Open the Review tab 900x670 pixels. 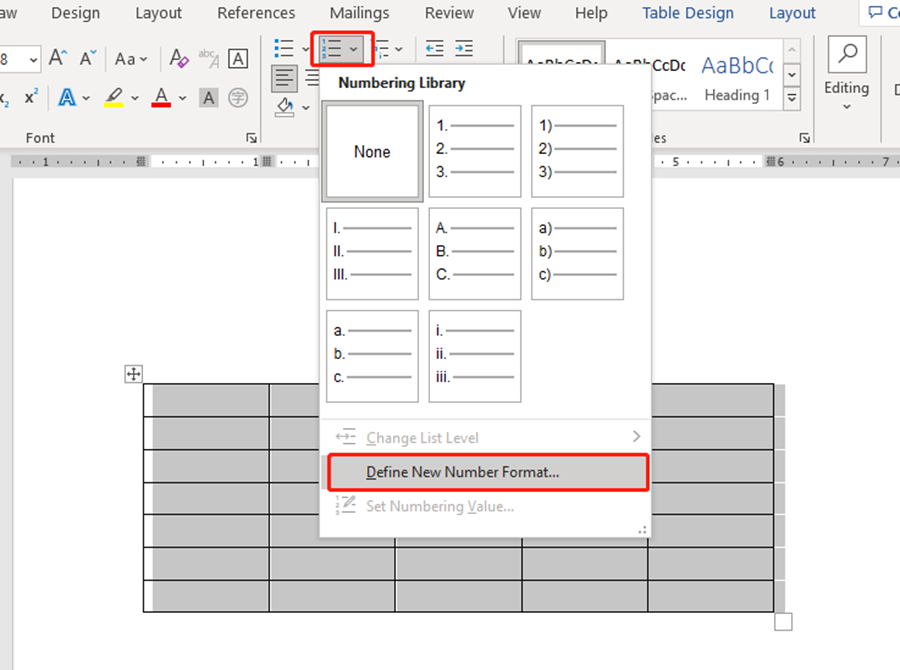(x=449, y=13)
